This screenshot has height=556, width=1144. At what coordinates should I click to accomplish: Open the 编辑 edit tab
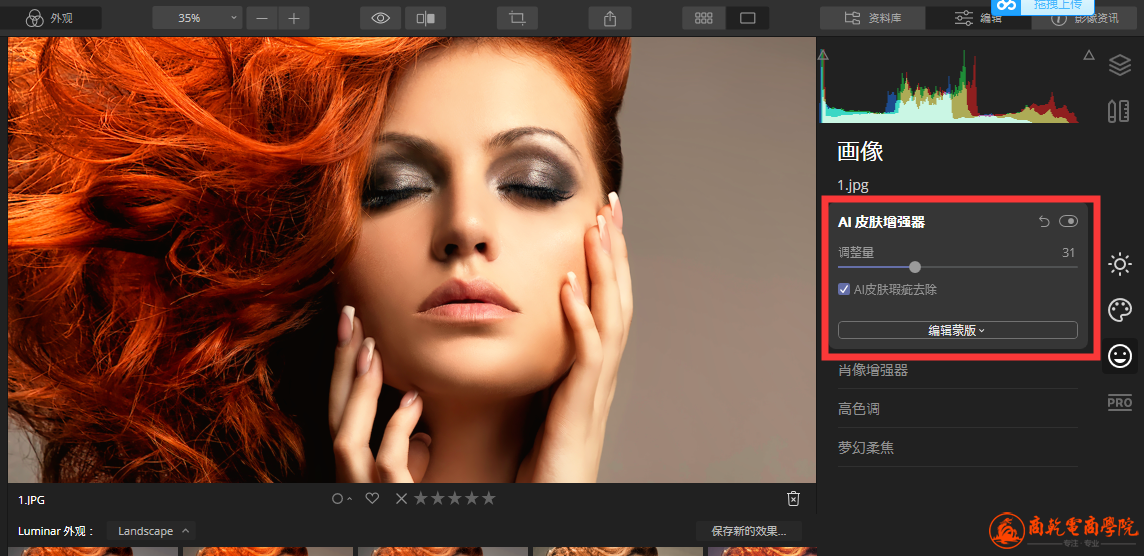point(978,18)
